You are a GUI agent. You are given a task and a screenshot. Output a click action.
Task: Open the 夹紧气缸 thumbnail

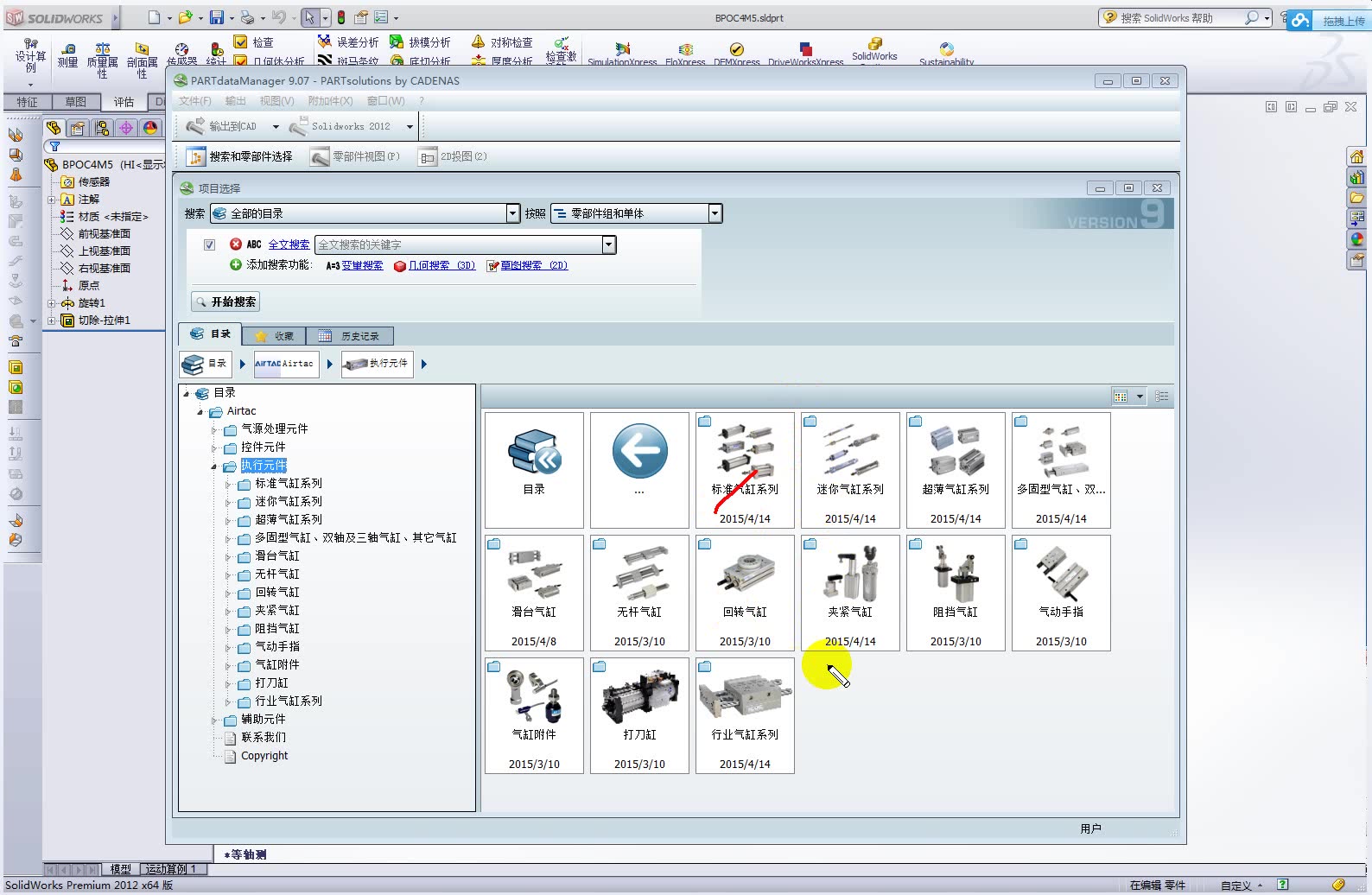850,593
